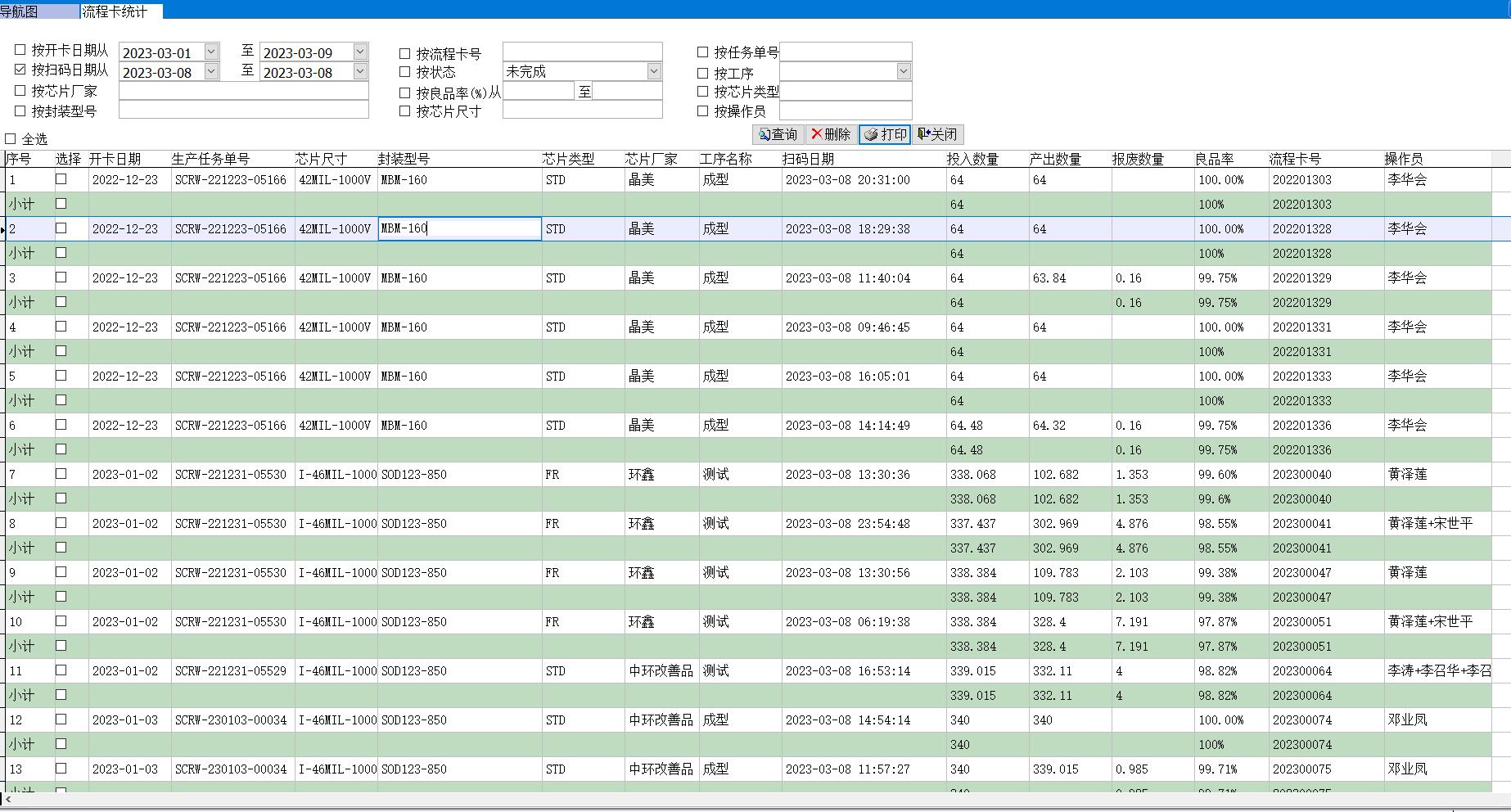Open the 2023-03-01 start date picker
Viewport: 1511px width, 812px height.
pos(211,52)
